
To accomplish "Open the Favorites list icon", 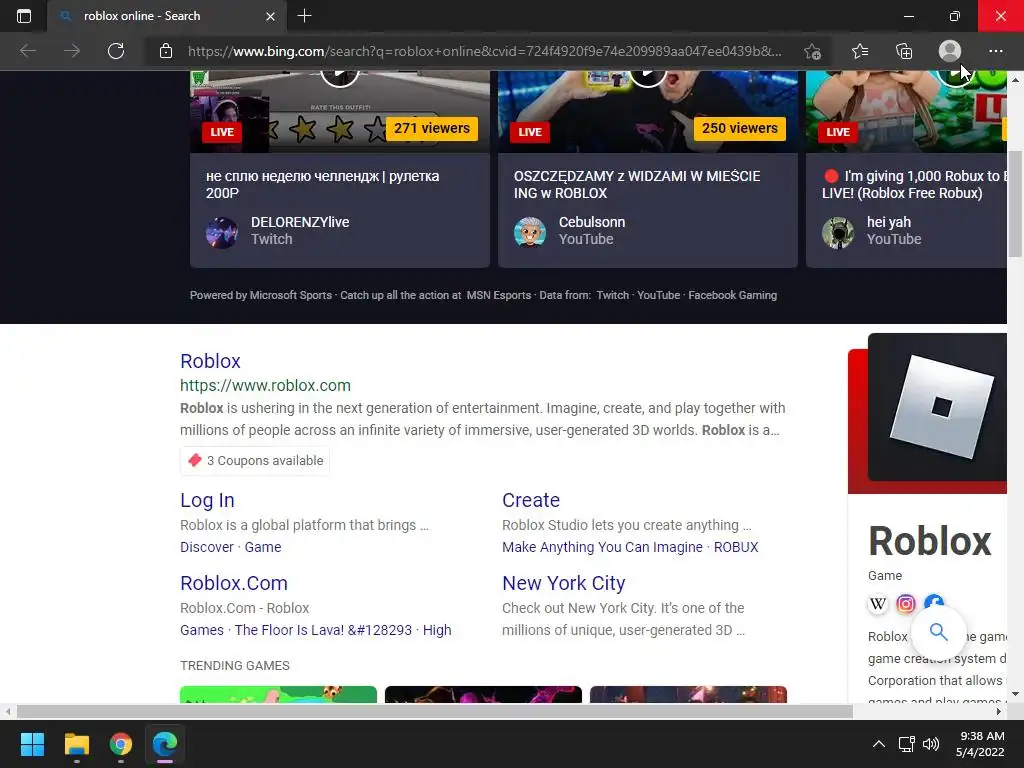I will coord(860,51).
